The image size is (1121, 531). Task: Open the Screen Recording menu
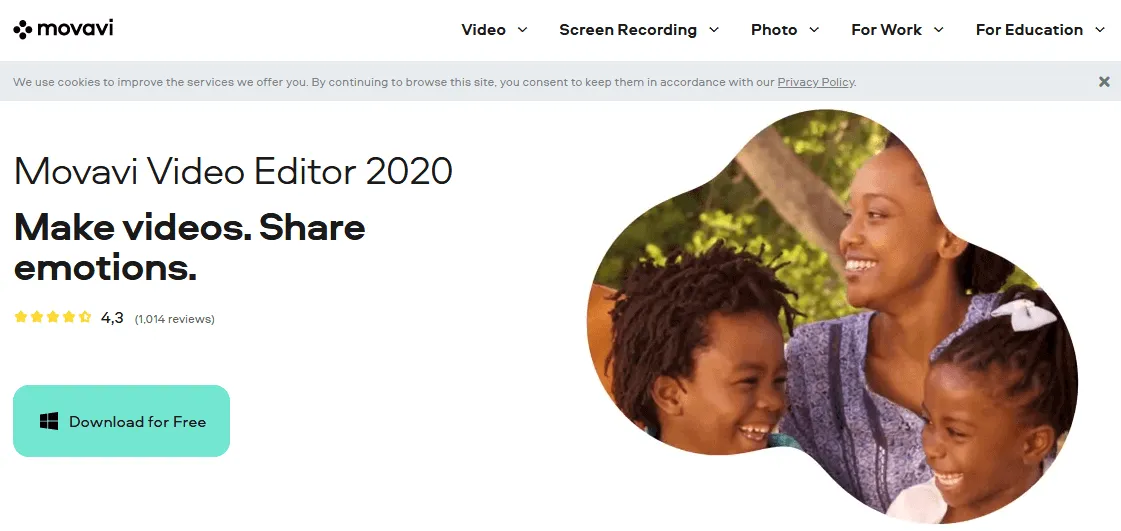coord(628,30)
